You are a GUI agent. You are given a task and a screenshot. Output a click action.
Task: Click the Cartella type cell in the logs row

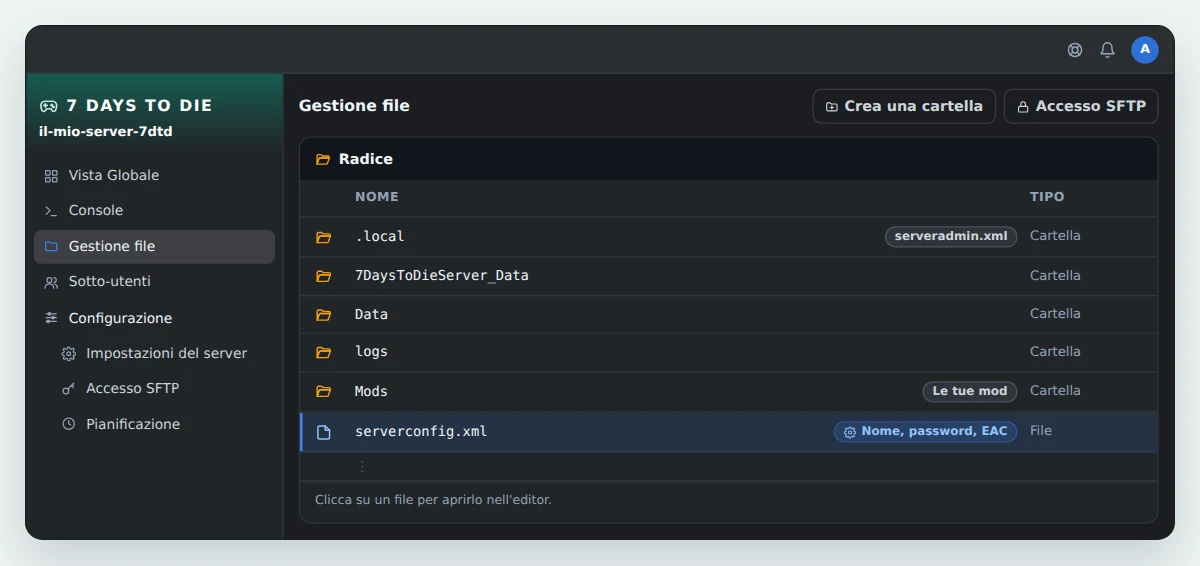point(1055,352)
